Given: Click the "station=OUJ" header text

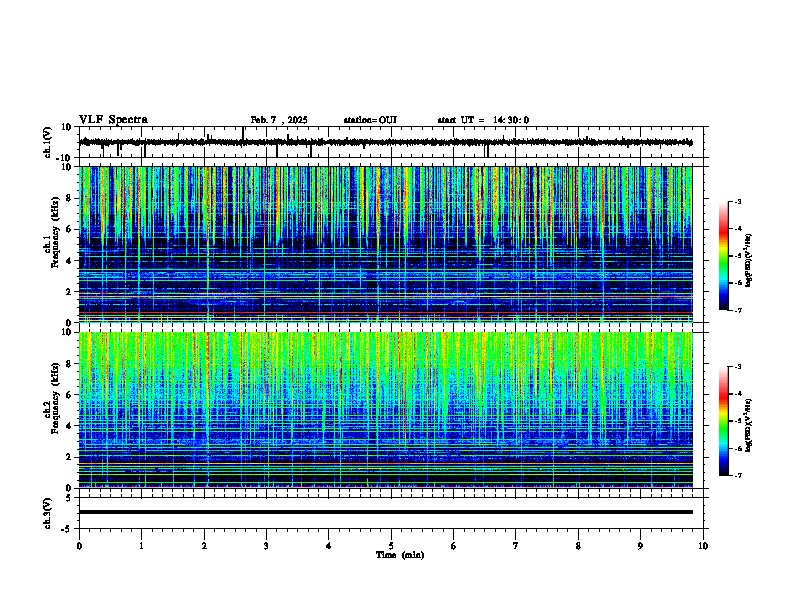Looking at the screenshot, I should pyautogui.click(x=370, y=120).
